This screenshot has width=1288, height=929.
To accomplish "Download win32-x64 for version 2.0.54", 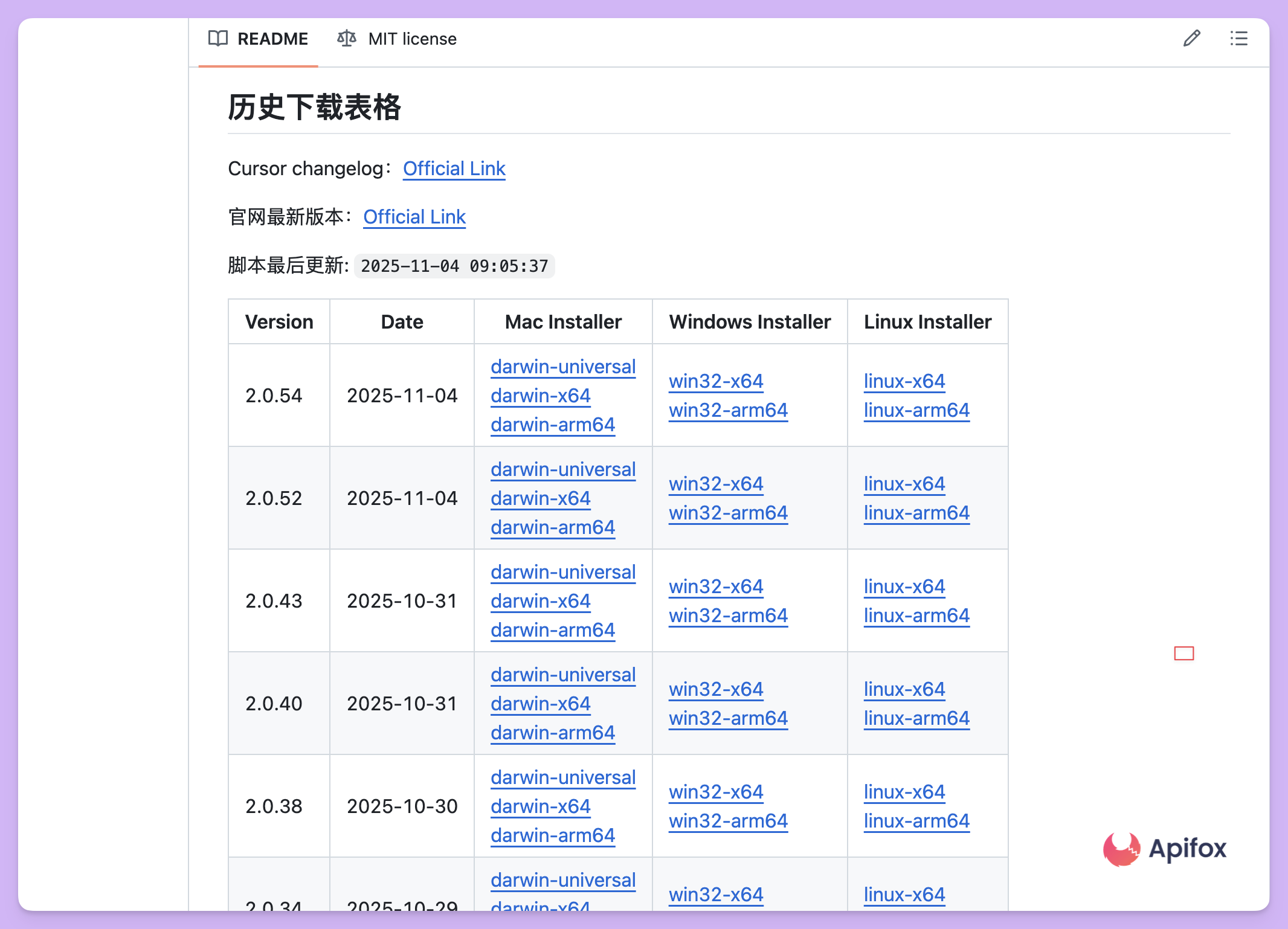I will pos(716,381).
